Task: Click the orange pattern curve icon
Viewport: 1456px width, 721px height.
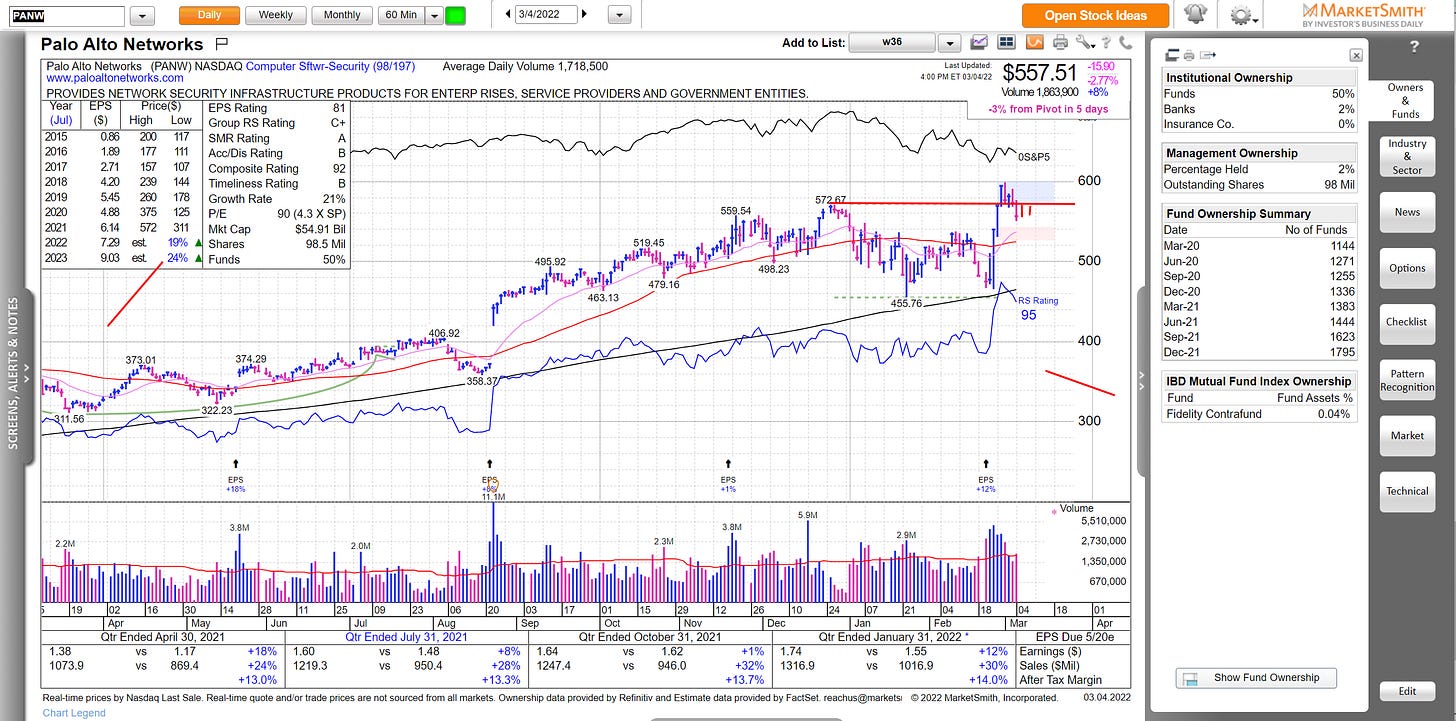Action: tap(1034, 43)
